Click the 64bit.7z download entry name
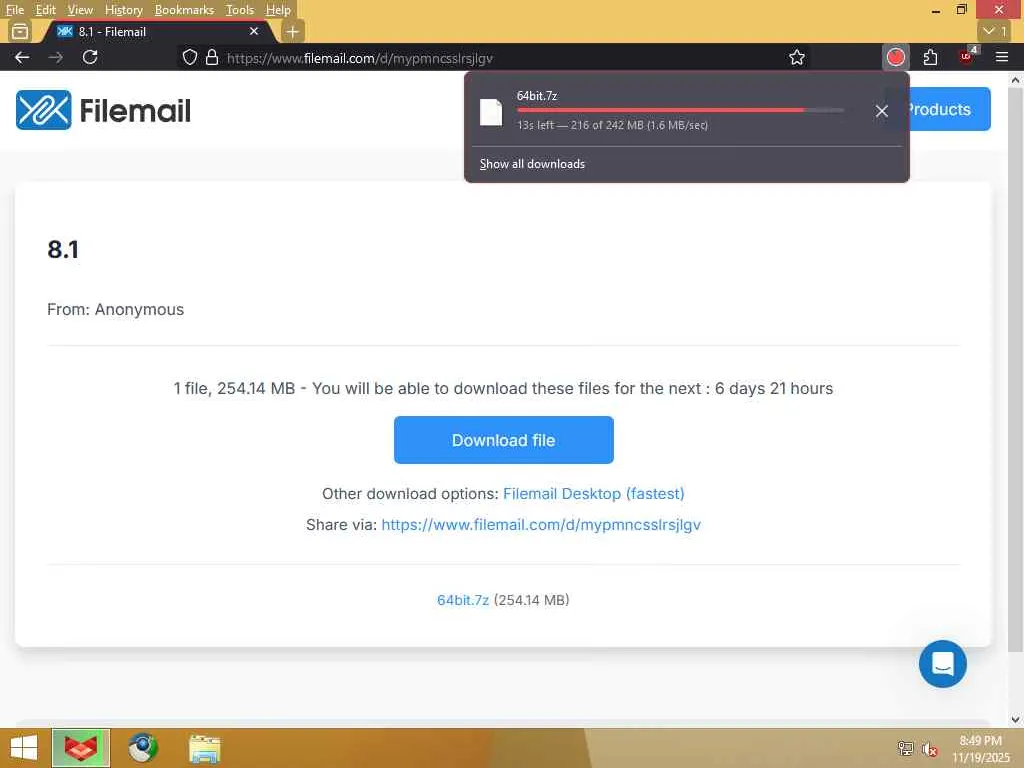Screen dimensions: 1024x768 point(537,96)
